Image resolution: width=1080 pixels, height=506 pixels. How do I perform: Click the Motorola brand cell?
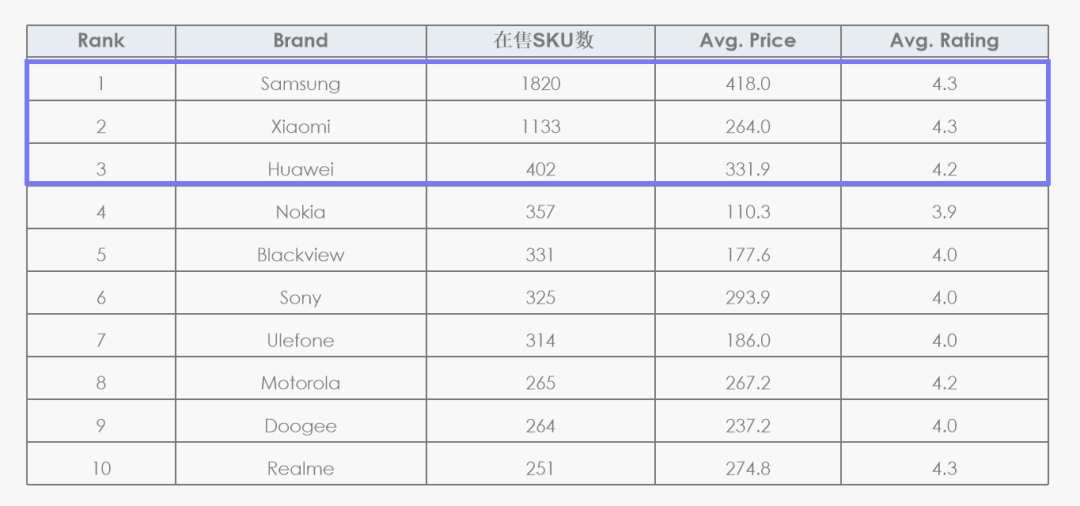point(301,382)
